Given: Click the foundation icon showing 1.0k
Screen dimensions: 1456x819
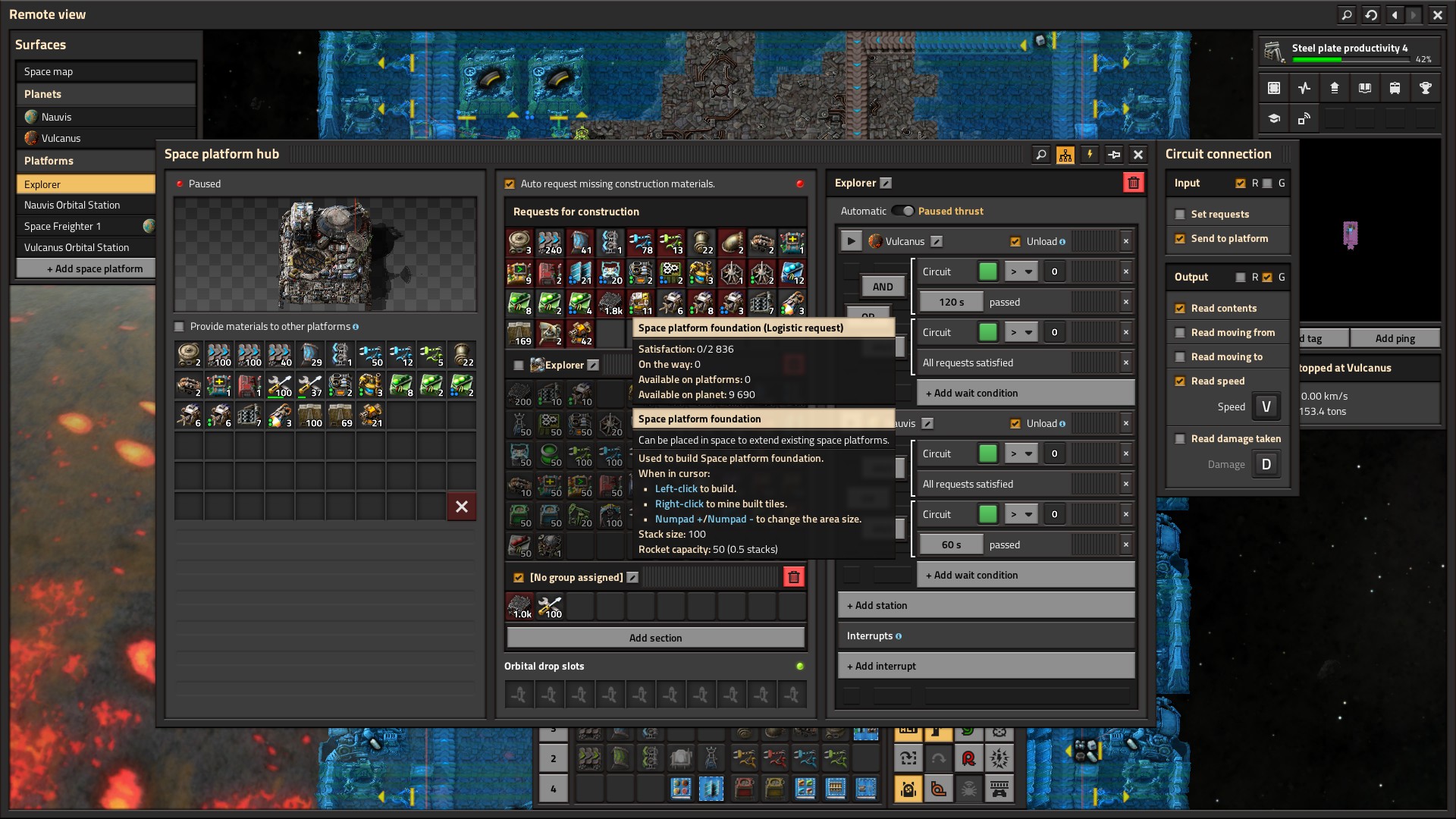Looking at the screenshot, I should [519, 607].
